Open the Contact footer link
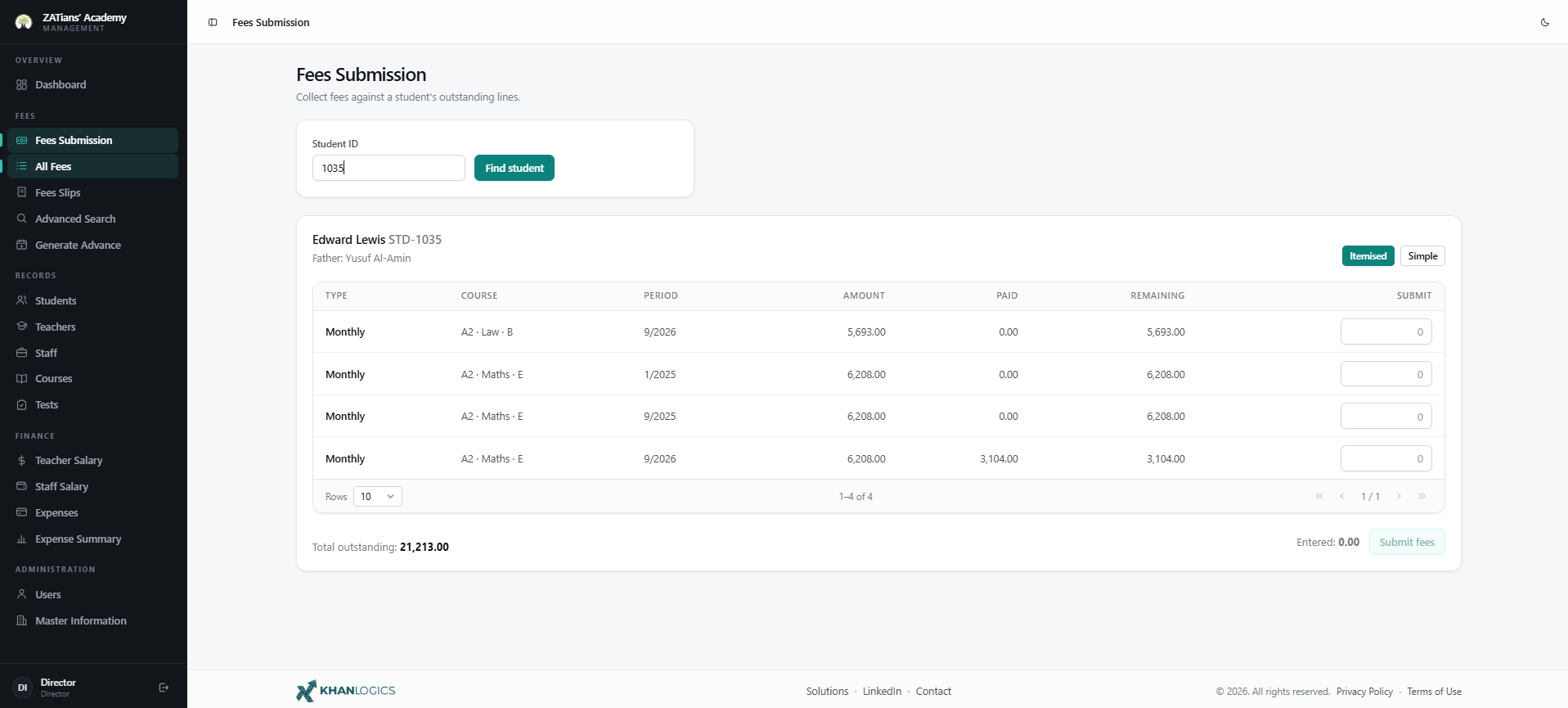Screen dimensions: 1568x708 point(933,692)
